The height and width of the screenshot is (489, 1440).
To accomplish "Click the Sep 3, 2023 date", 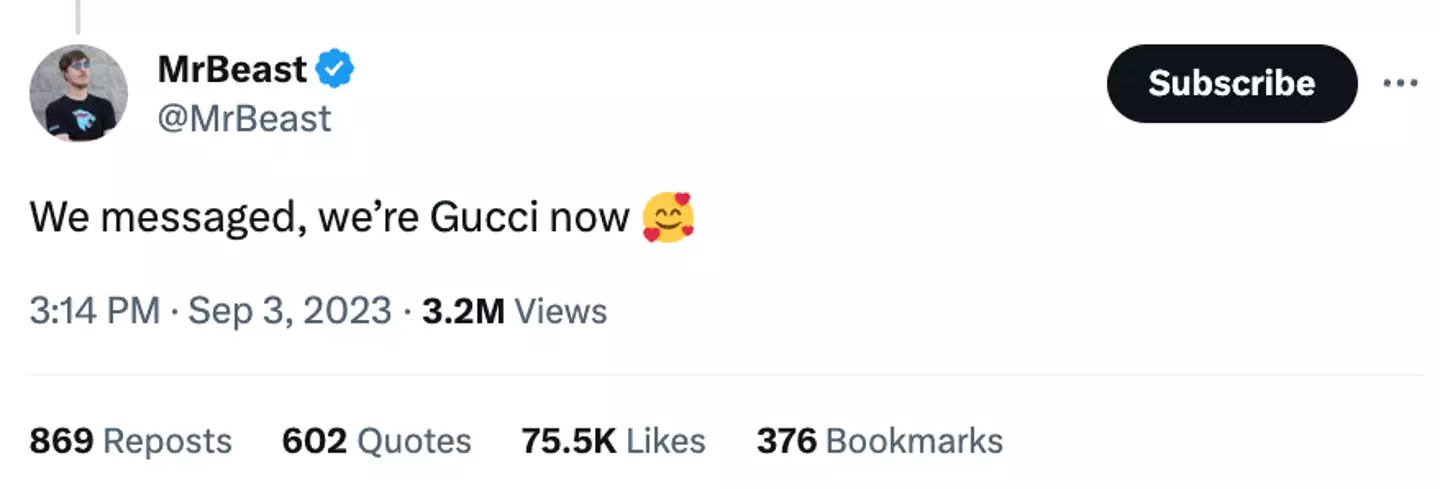I will [x=290, y=311].
